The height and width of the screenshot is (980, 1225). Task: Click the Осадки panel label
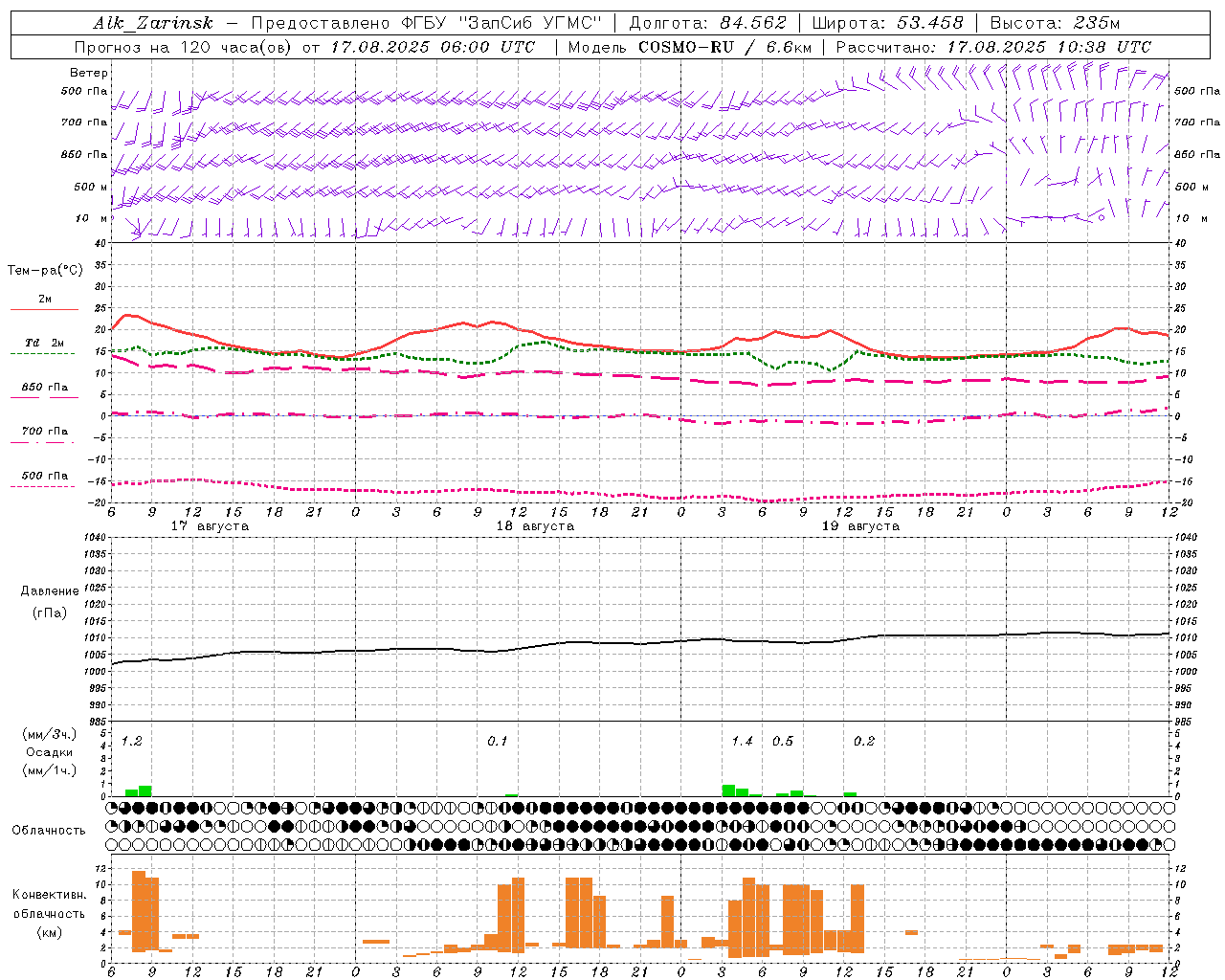50,752
